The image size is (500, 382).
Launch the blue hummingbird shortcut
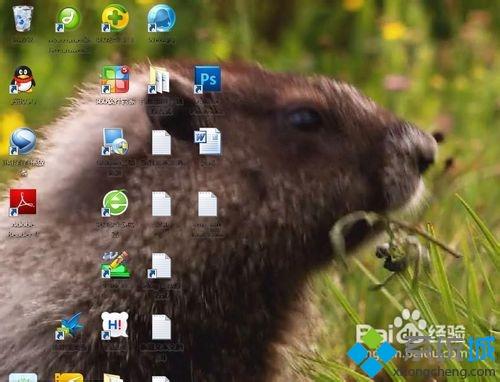(69, 326)
